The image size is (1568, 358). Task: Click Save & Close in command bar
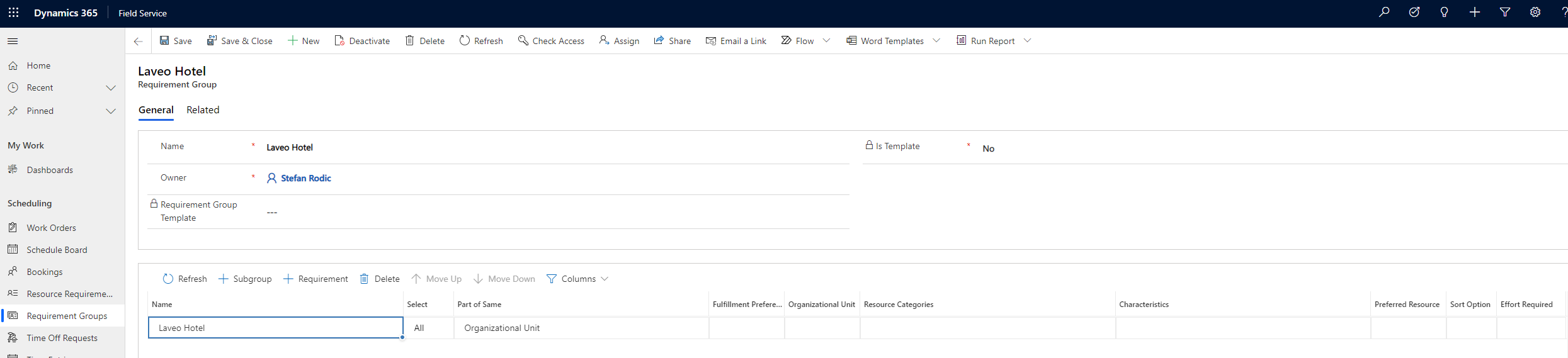click(240, 41)
